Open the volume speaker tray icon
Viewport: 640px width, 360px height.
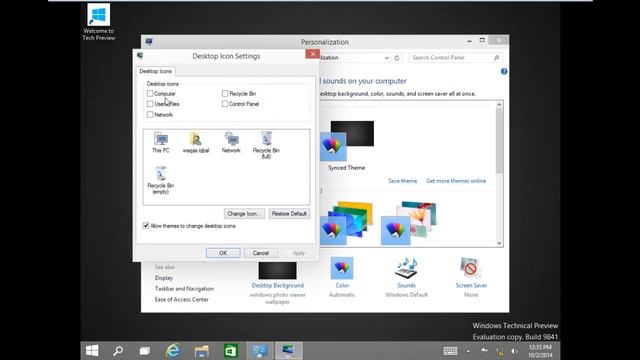tap(514, 351)
